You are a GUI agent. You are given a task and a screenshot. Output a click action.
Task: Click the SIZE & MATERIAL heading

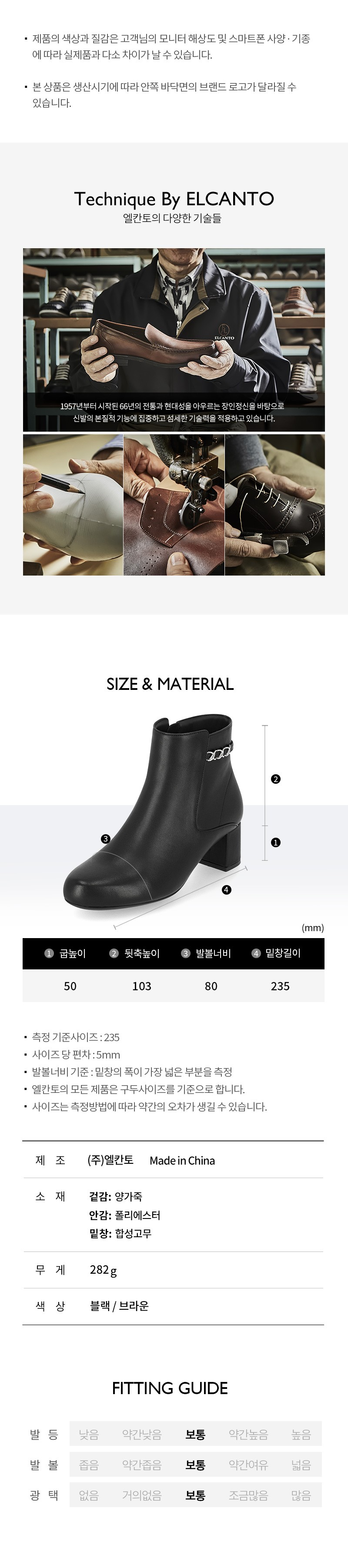(170, 683)
